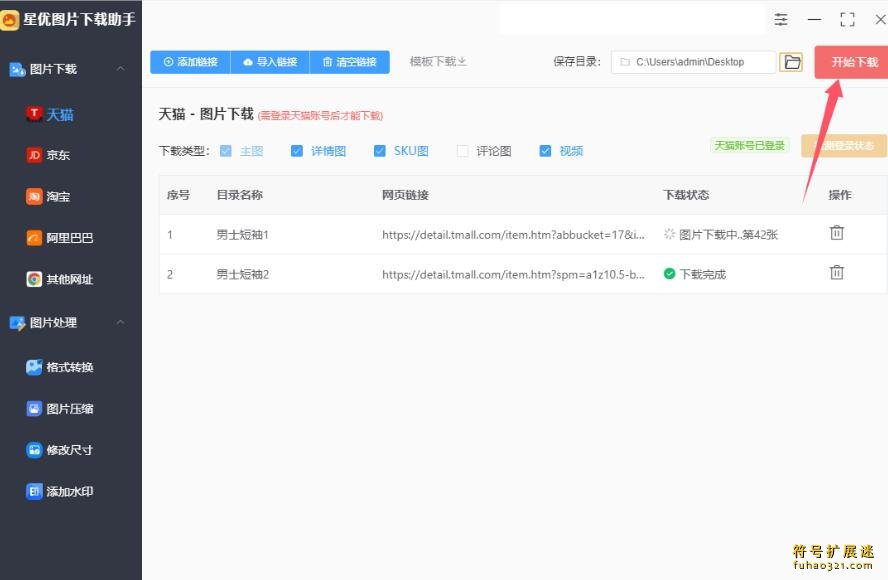Focus the 保存目录 path input field

(x=693, y=62)
